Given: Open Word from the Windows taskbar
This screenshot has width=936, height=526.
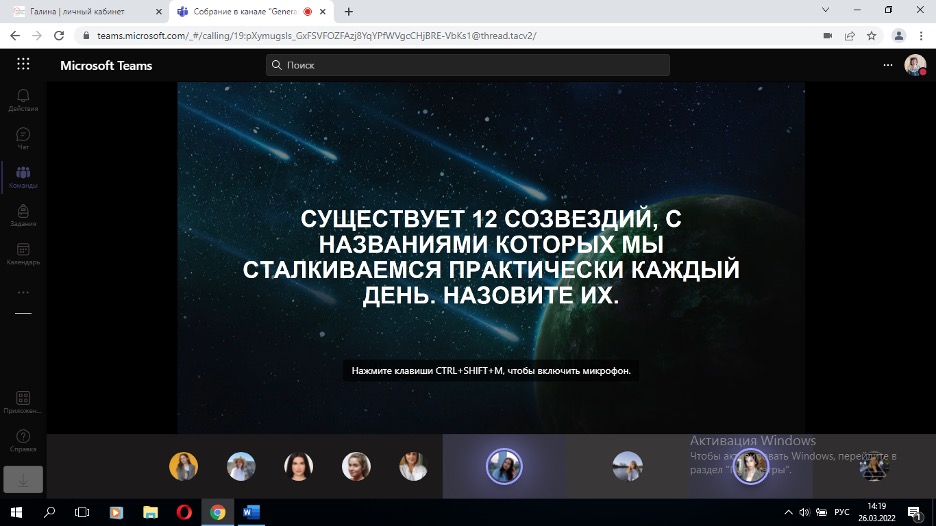Looking at the screenshot, I should tap(250, 512).
